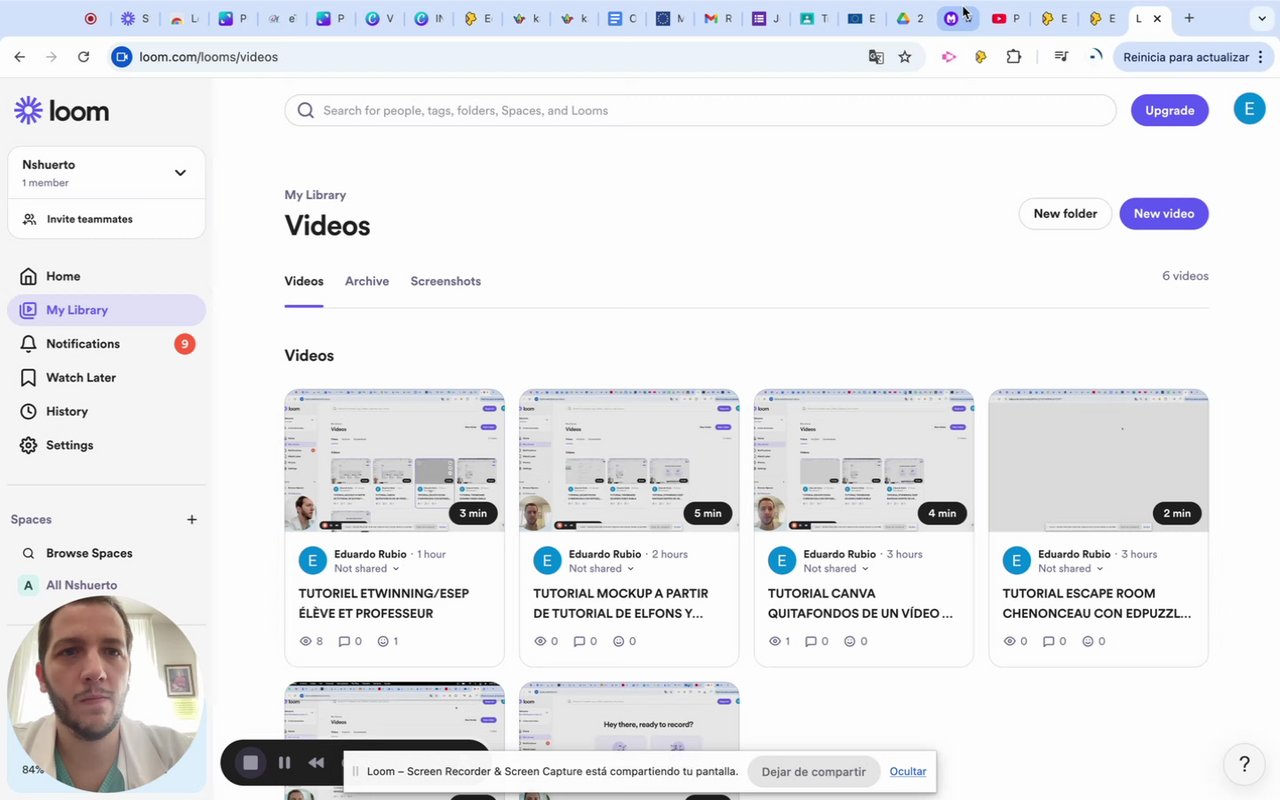Click views eye icon on MOCKUP video
This screenshot has width=1280, height=800.
[x=540, y=642]
